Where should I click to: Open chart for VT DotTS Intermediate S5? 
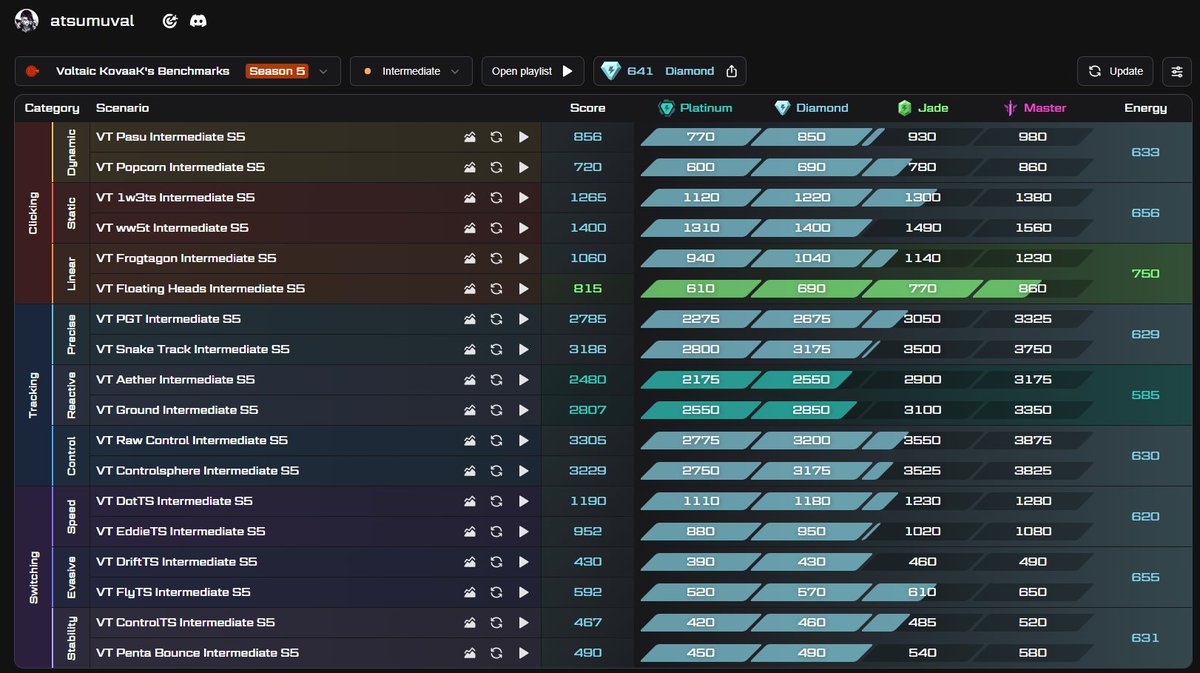[x=470, y=501]
